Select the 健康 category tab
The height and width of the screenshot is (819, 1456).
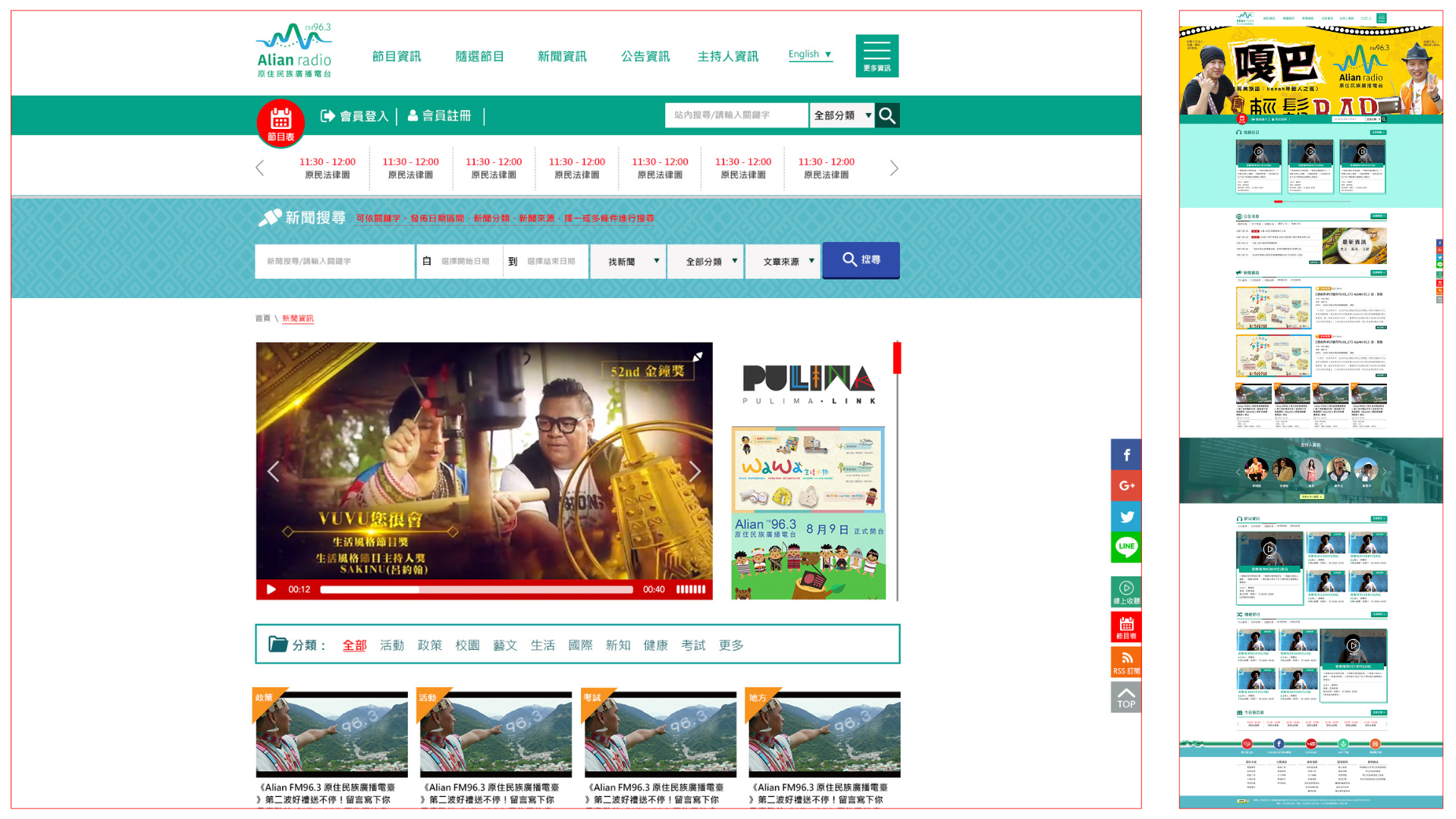pyautogui.click(x=656, y=645)
